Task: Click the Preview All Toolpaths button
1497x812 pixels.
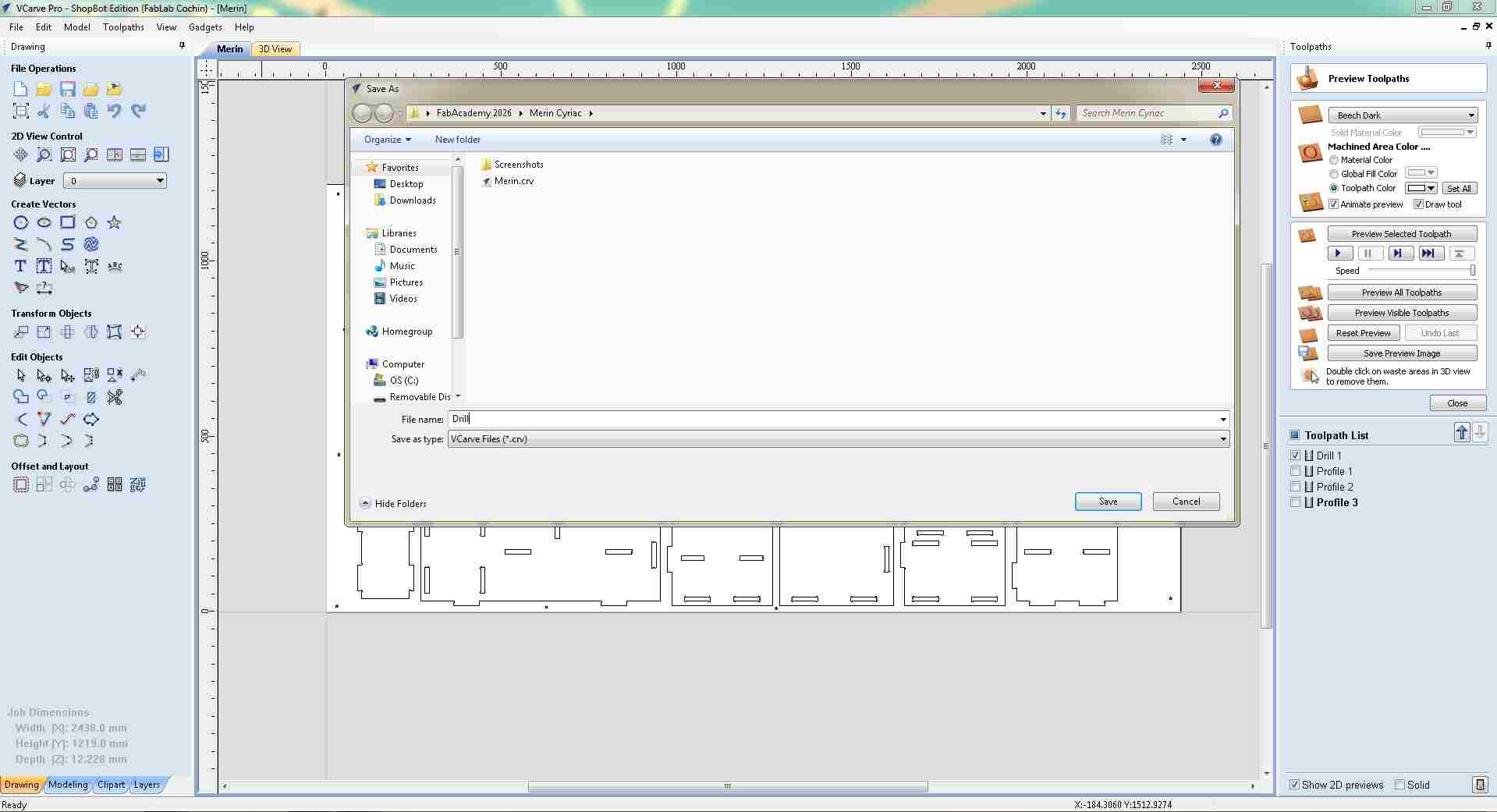Action: point(1402,292)
